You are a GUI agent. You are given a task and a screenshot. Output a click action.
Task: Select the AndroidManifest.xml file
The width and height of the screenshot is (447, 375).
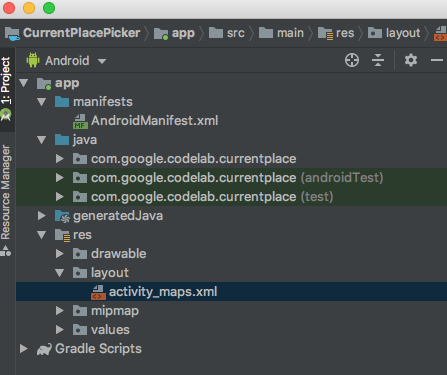click(x=155, y=121)
